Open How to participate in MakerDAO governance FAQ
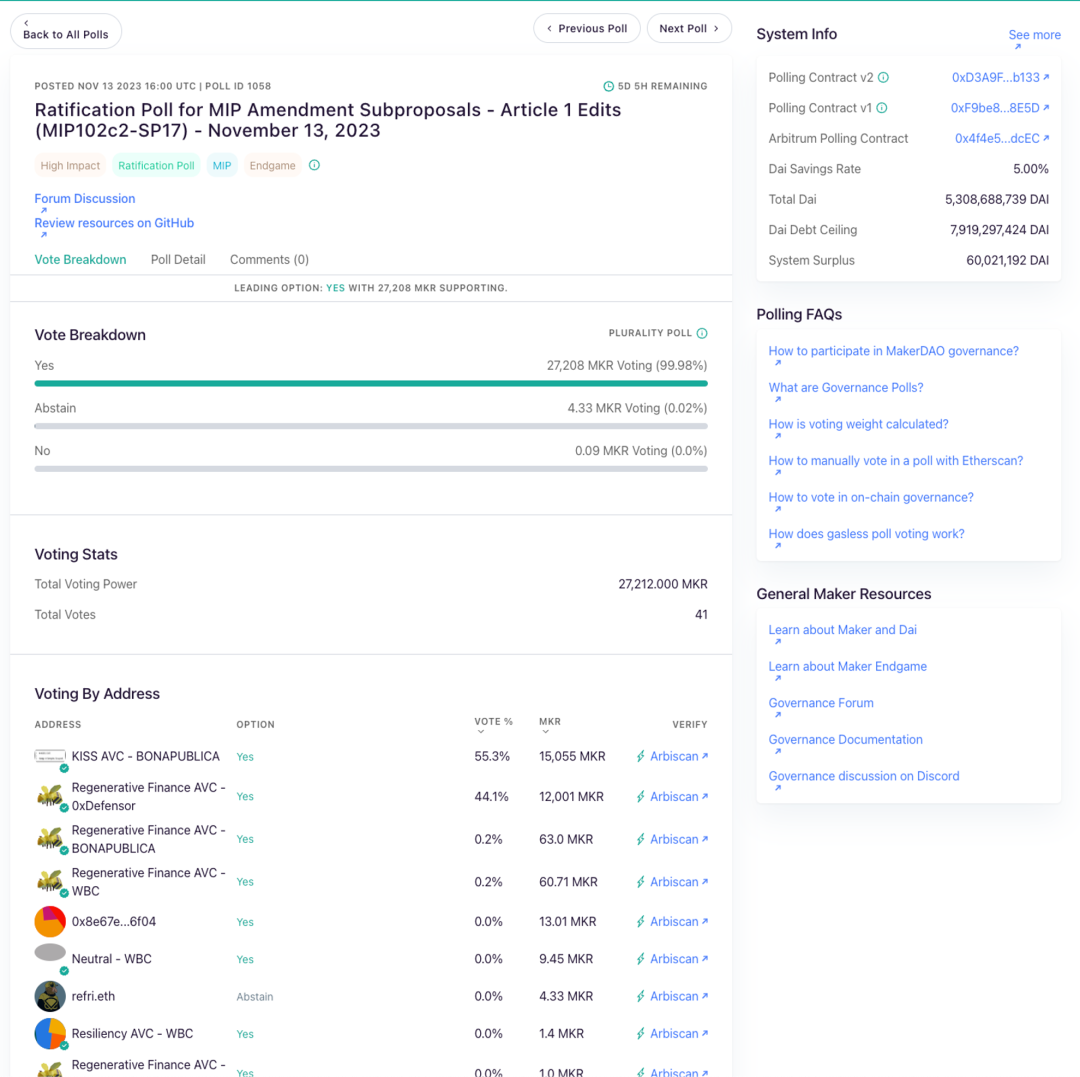 (x=893, y=351)
